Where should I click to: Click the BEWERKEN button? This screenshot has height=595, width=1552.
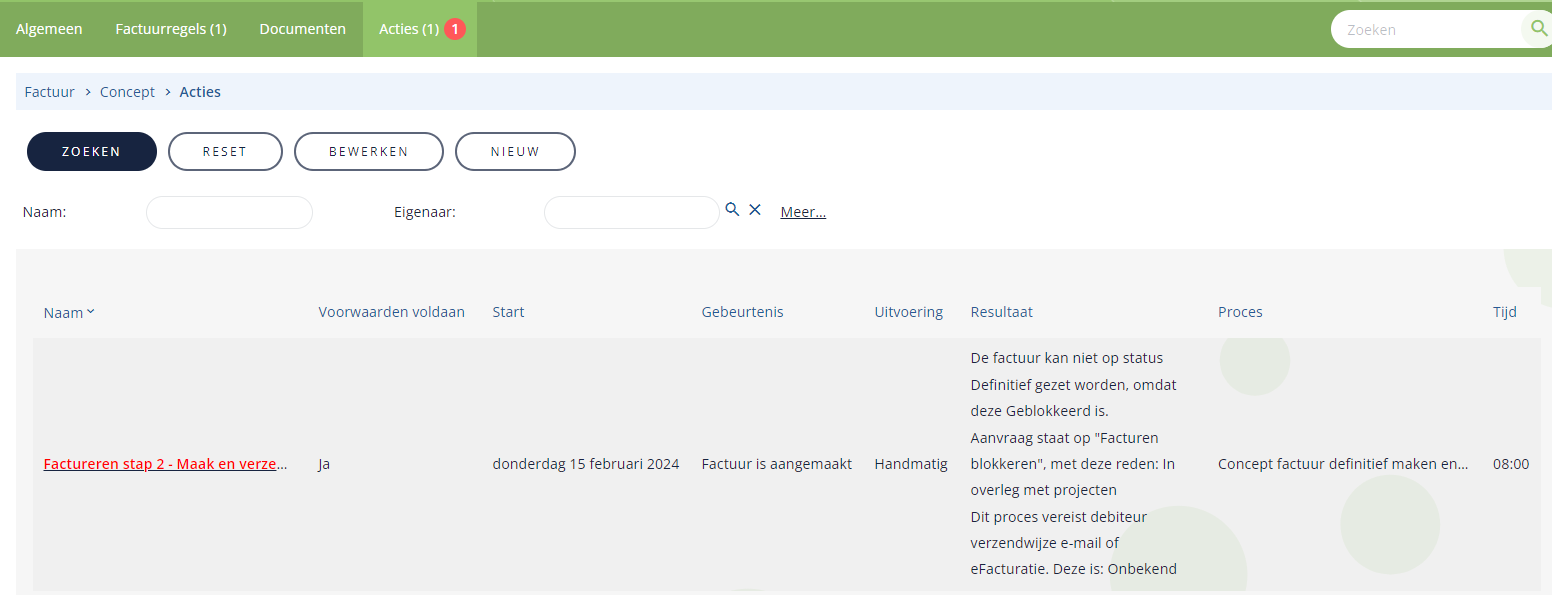click(x=369, y=152)
